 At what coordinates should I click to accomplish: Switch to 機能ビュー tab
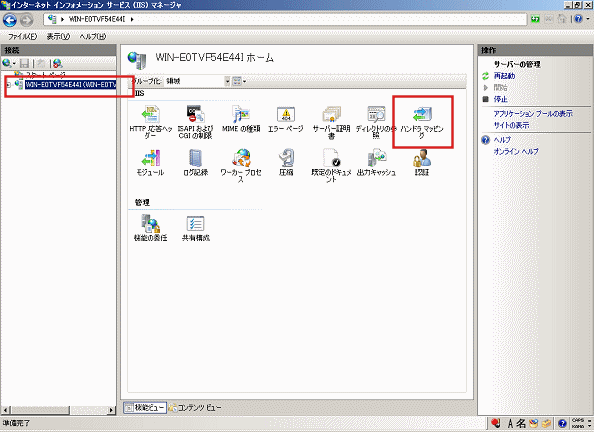pyautogui.click(x=145, y=408)
